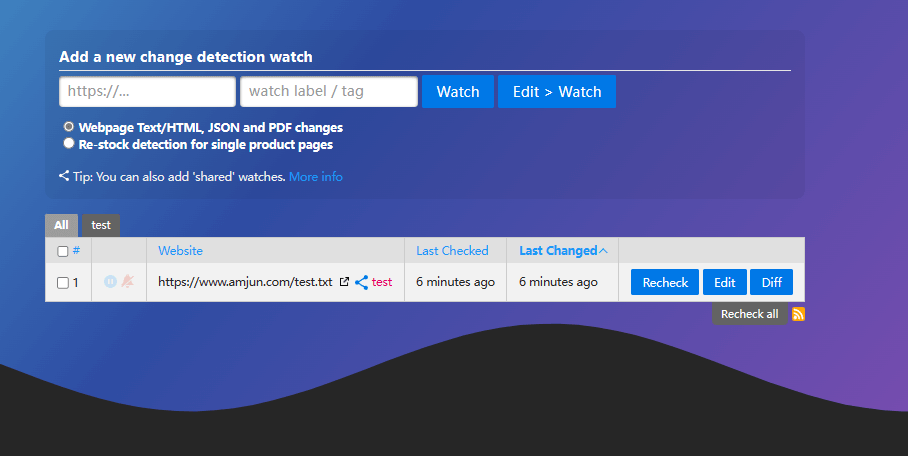
Task: Focus the https:// URL input field
Action: pyautogui.click(x=148, y=92)
